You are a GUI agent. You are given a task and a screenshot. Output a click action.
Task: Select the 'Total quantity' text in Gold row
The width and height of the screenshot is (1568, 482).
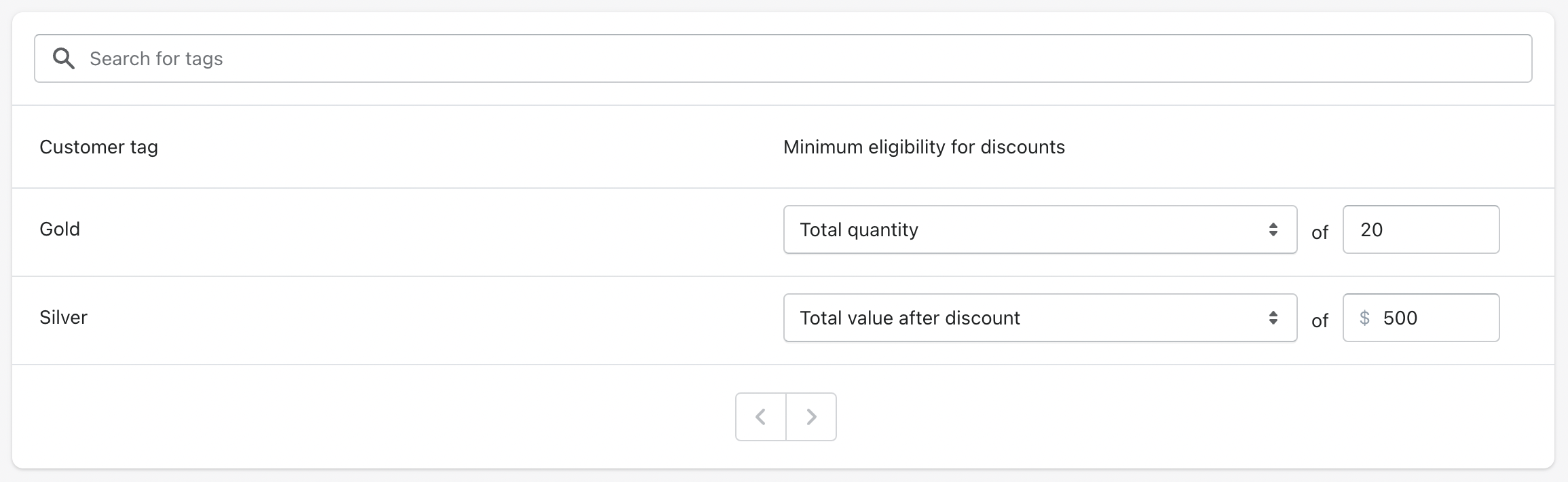[859, 229]
